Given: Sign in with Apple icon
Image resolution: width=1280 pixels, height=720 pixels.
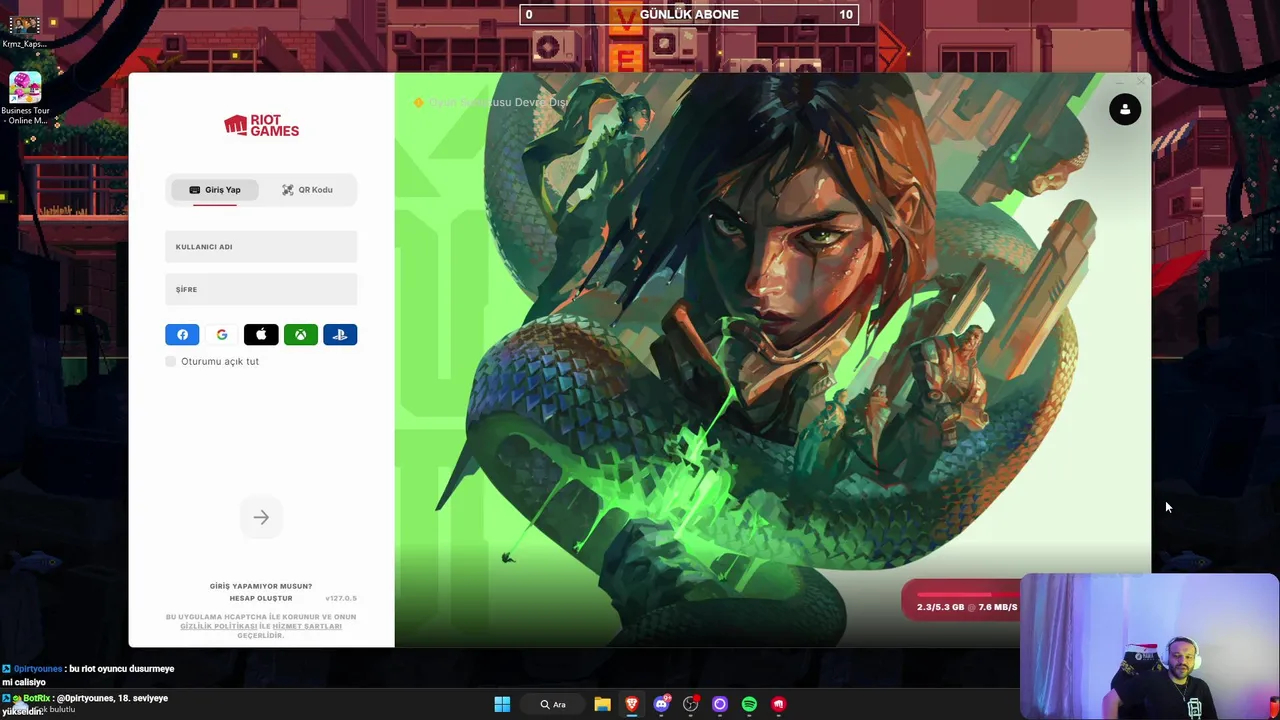Looking at the screenshot, I should click(261, 335).
